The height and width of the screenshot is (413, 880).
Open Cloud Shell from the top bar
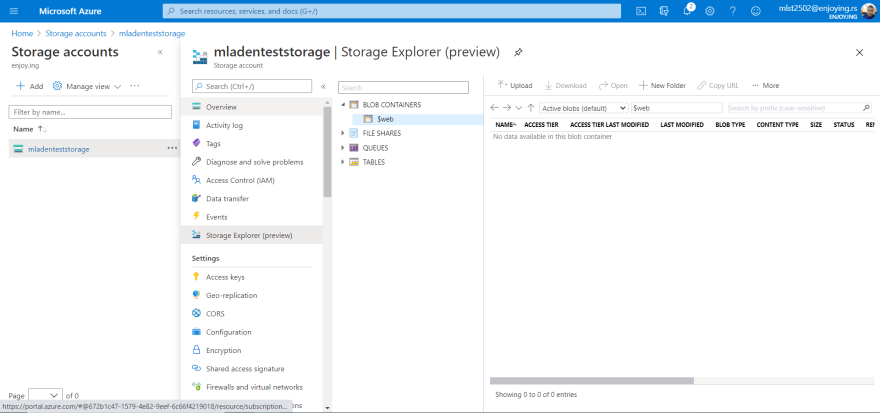click(x=641, y=11)
